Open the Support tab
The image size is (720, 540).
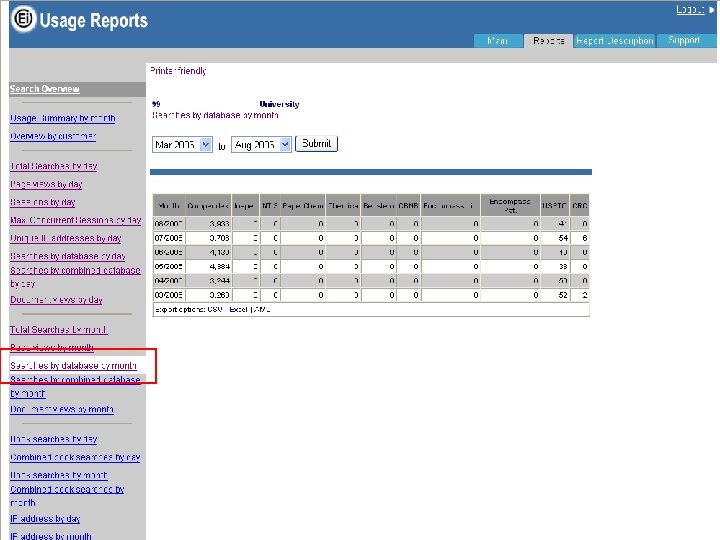684,41
